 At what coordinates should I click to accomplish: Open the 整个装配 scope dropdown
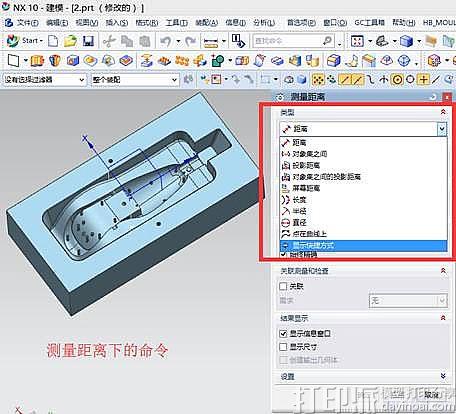pyautogui.click(x=135, y=80)
